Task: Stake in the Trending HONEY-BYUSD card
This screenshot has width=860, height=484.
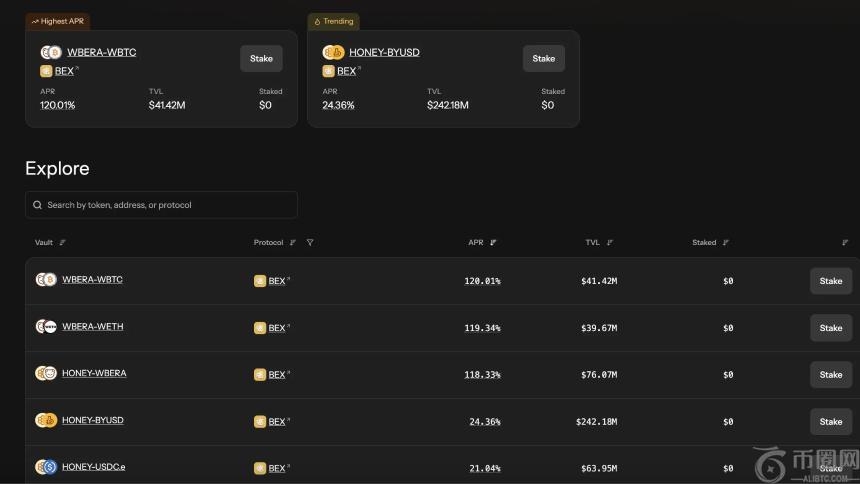Action: click(x=543, y=58)
